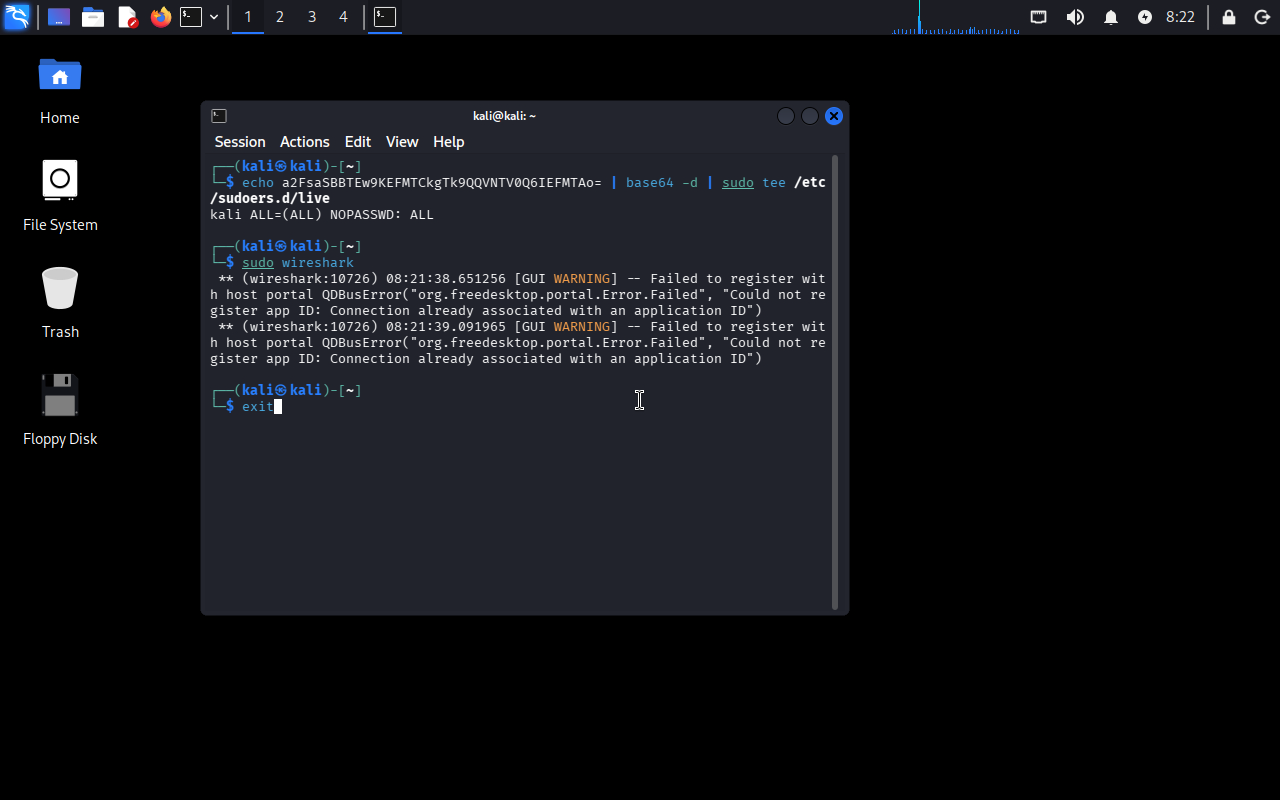Screen dimensions: 1280x800
Task: Expand the terminal launcher dropdown arrow
Action: (x=214, y=17)
